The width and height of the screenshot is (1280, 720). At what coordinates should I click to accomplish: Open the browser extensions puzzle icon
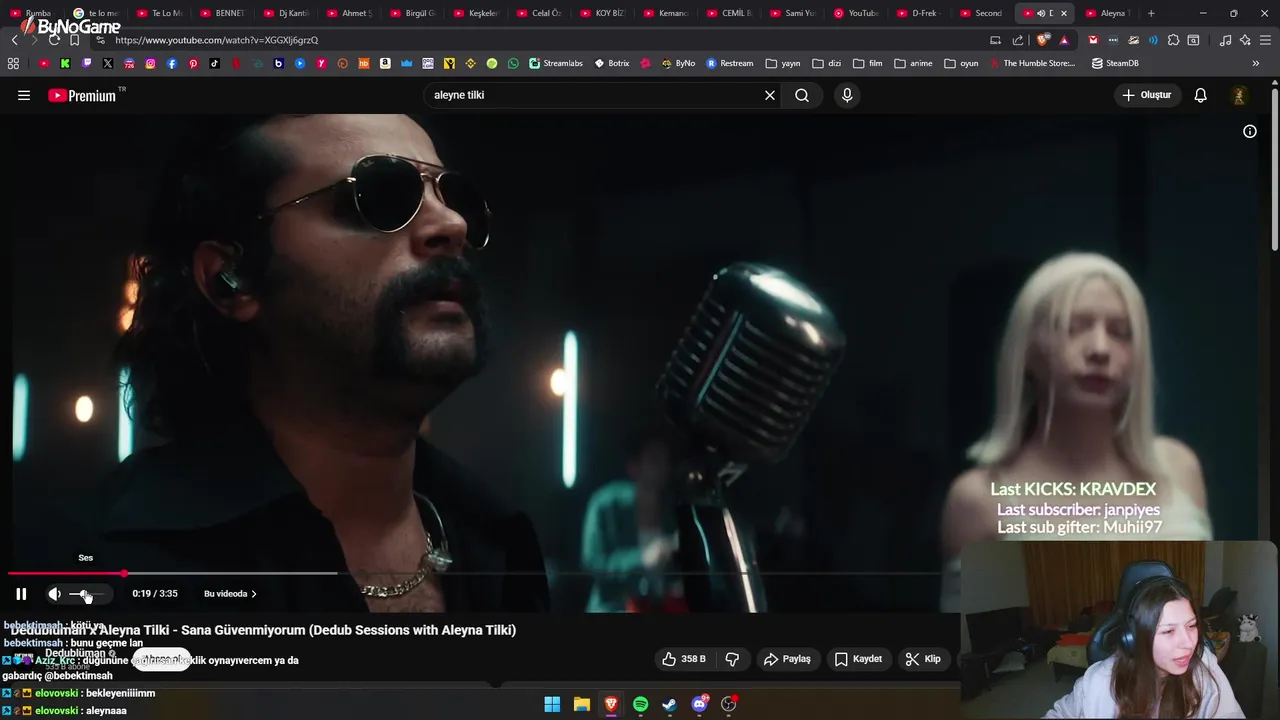[1173, 40]
